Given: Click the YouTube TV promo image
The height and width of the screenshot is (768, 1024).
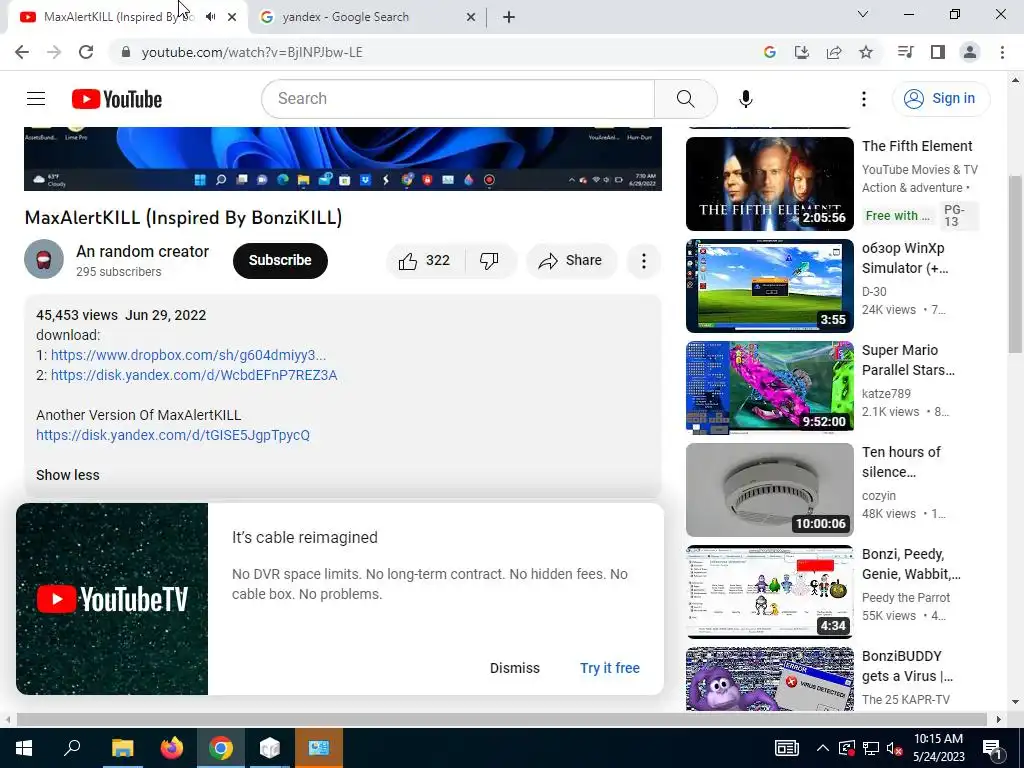Looking at the screenshot, I should (x=112, y=599).
